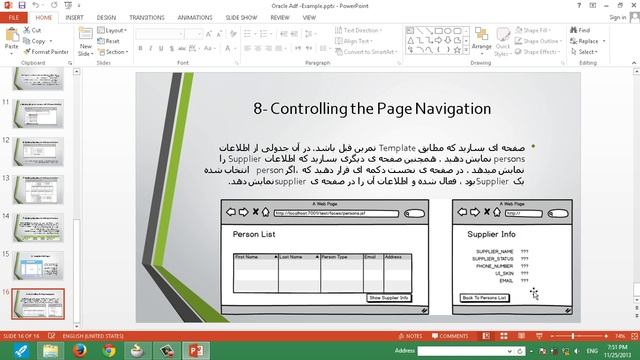Align text left in Paragraph group
Image resolution: width=640 pixels, height=360 pixels.
click(x=247, y=49)
